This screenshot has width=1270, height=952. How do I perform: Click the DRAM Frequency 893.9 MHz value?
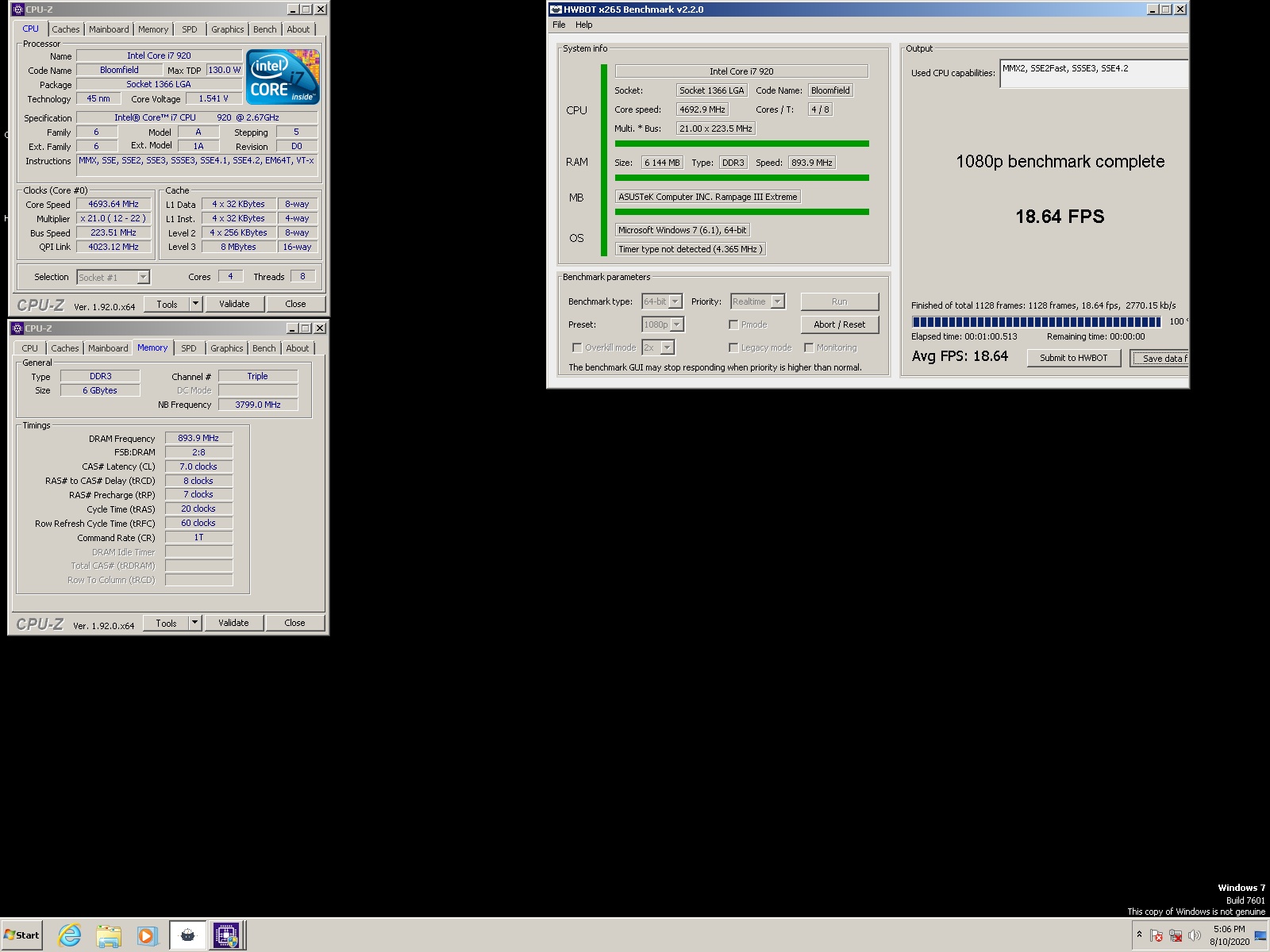pos(198,438)
